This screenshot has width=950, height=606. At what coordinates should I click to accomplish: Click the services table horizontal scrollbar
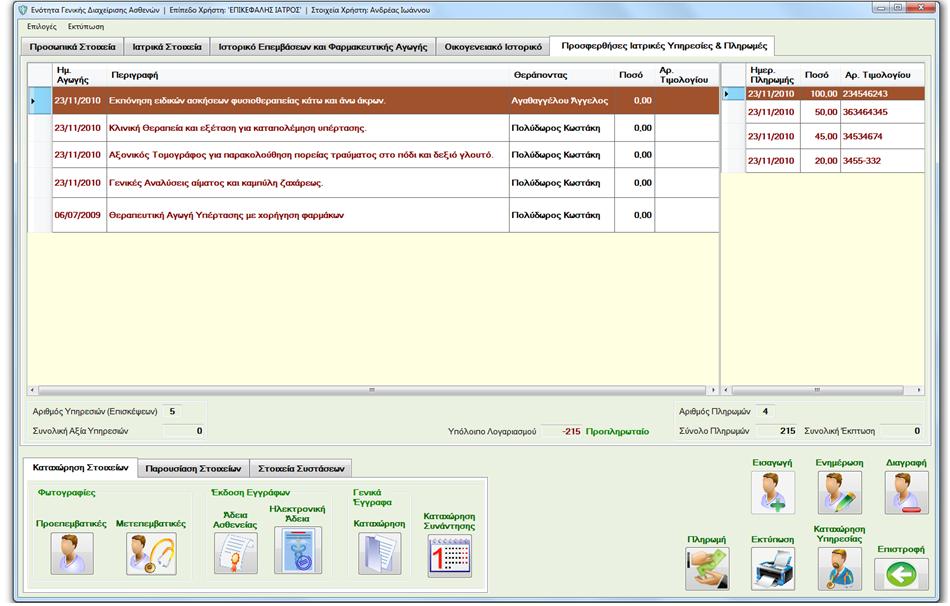click(372, 389)
